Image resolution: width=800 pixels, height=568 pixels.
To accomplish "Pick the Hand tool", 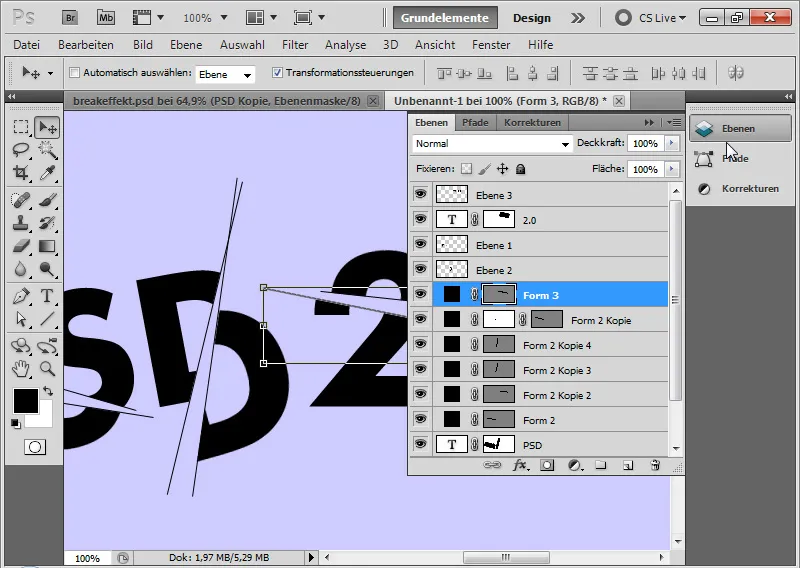I will pyautogui.click(x=21, y=368).
